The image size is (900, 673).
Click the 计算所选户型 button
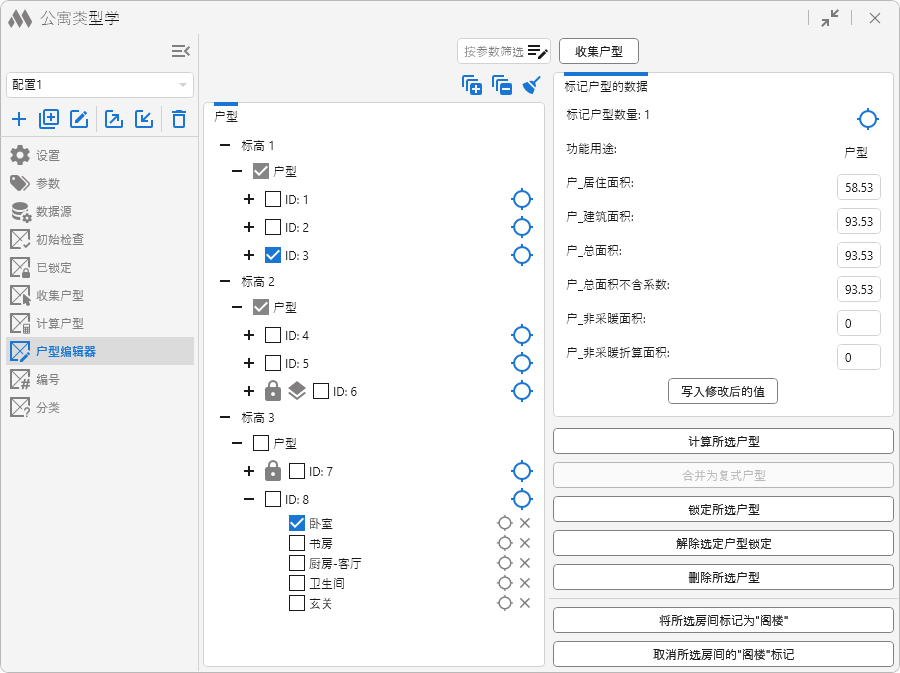tap(723, 441)
